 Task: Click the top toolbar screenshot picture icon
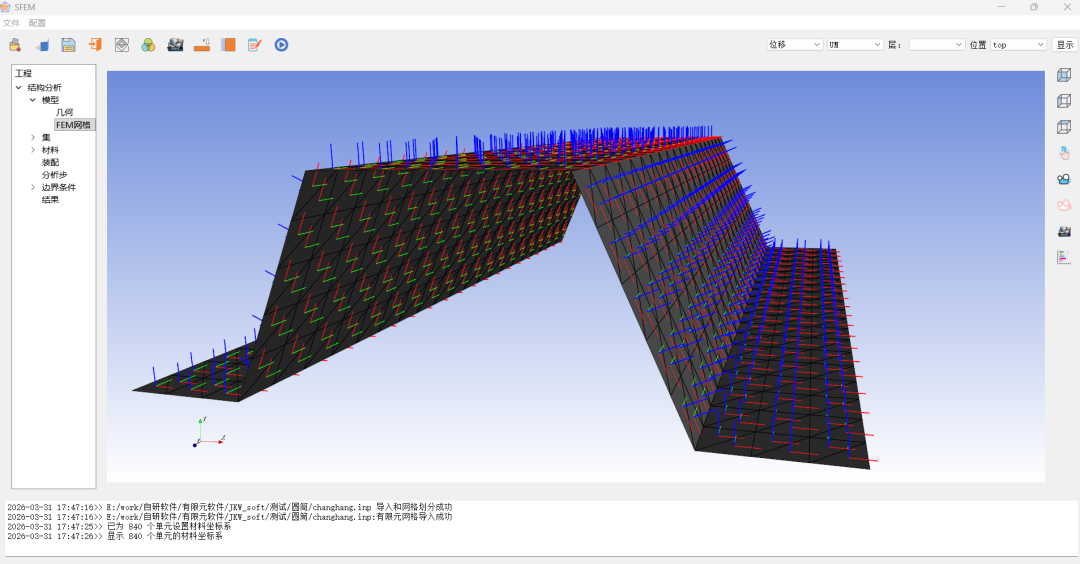point(175,45)
